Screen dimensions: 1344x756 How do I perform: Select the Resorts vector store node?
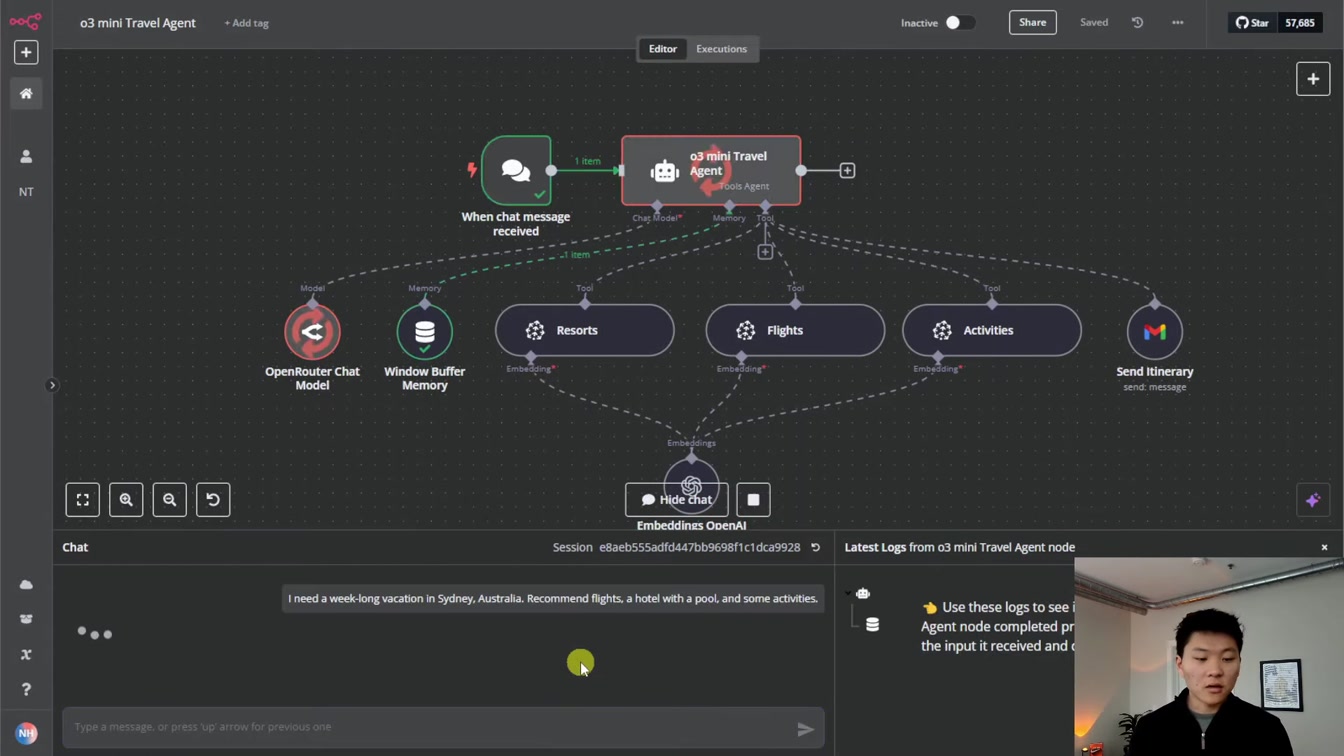click(585, 330)
